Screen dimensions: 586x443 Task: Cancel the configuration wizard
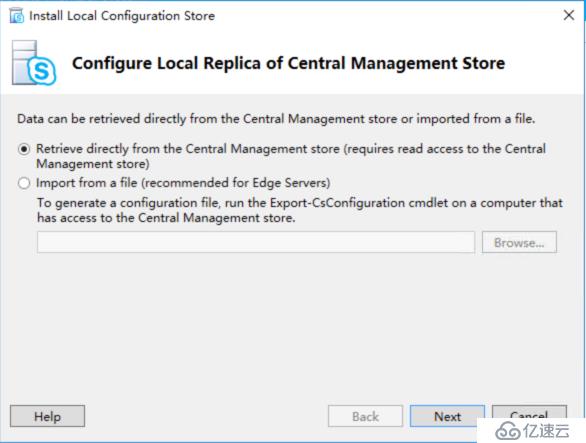point(529,413)
